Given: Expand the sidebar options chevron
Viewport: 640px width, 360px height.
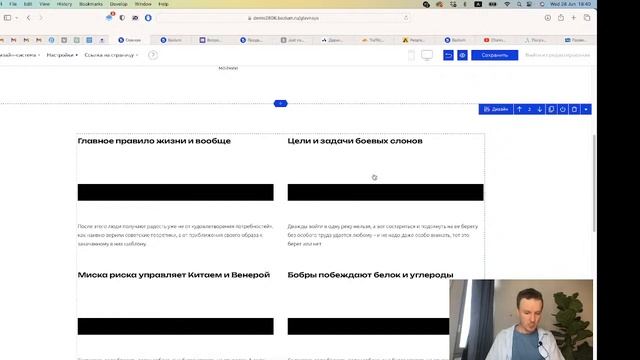Looking at the screenshot, I should (16, 18).
